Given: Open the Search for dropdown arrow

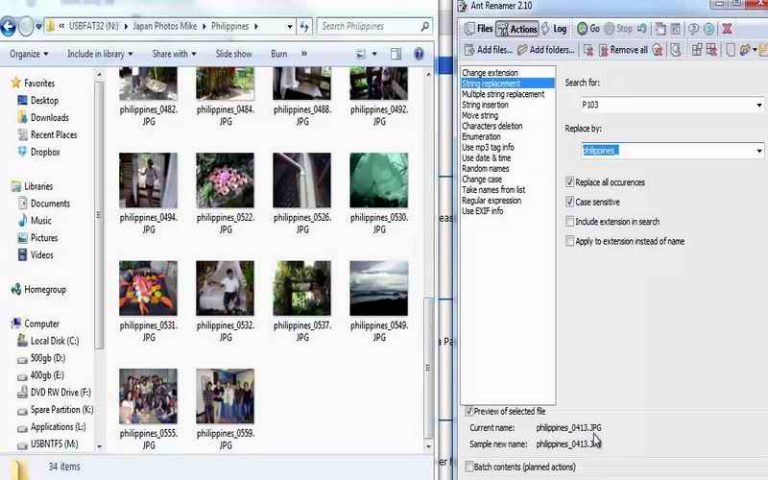Looking at the screenshot, I should point(759,103).
